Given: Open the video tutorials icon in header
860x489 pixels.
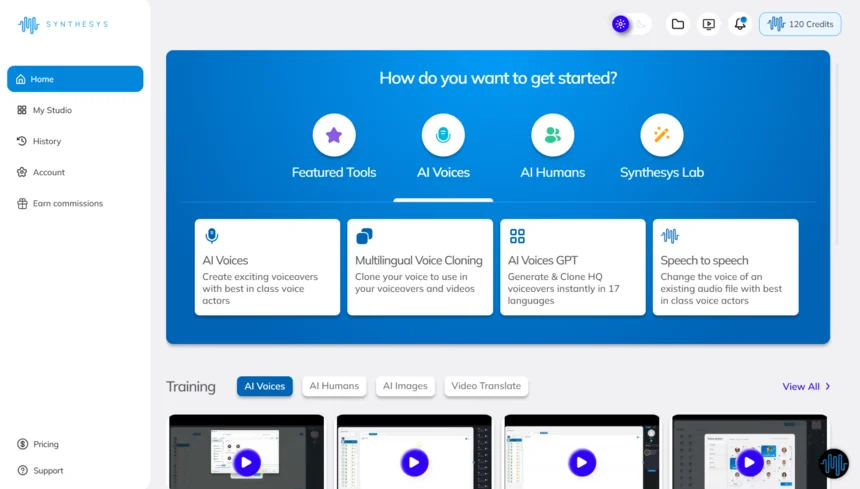Looking at the screenshot, I should pos(709,24).
